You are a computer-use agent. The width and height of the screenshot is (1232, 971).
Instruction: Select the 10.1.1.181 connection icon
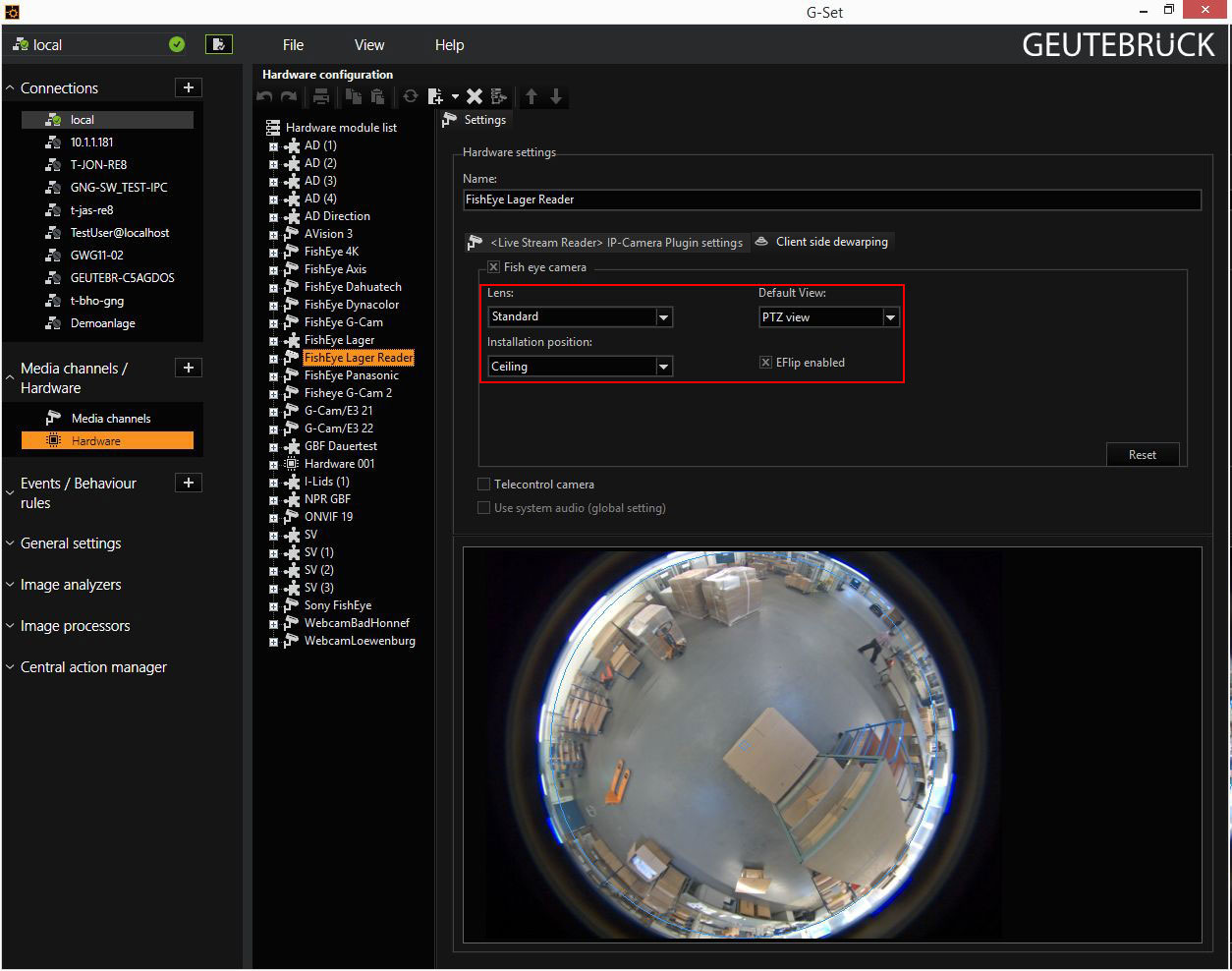(53, 143)
